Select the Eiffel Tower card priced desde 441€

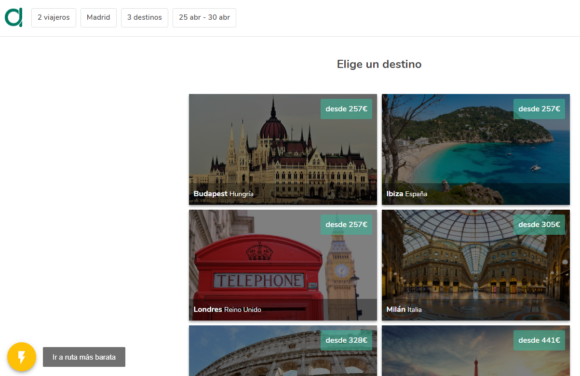(x=476, y=351)
